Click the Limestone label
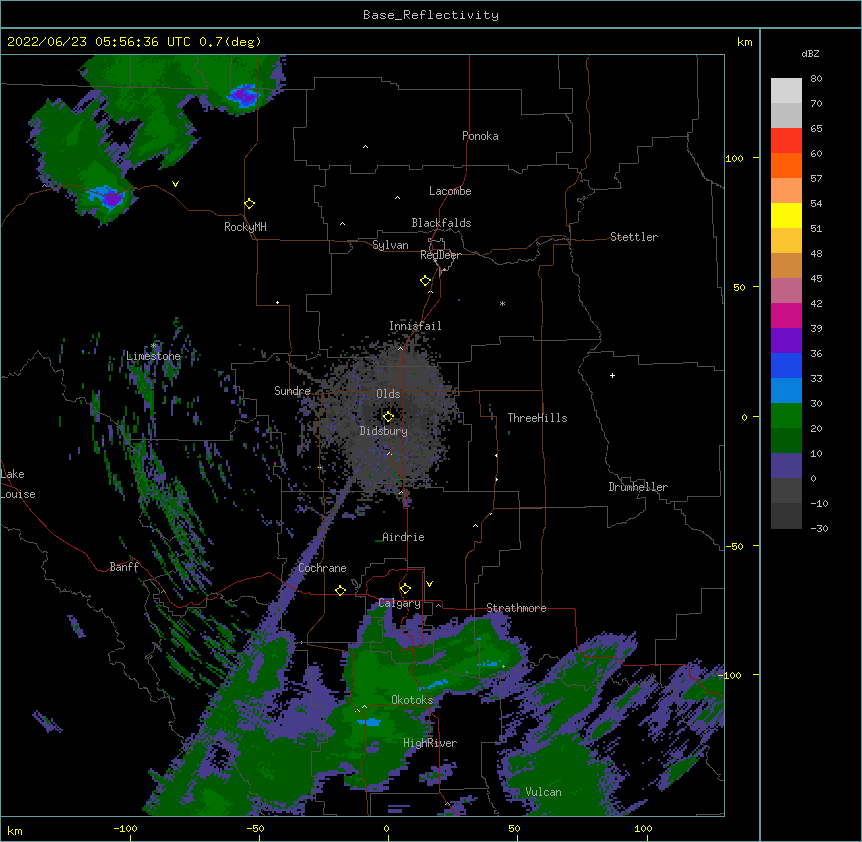 [x=153, y=356]
